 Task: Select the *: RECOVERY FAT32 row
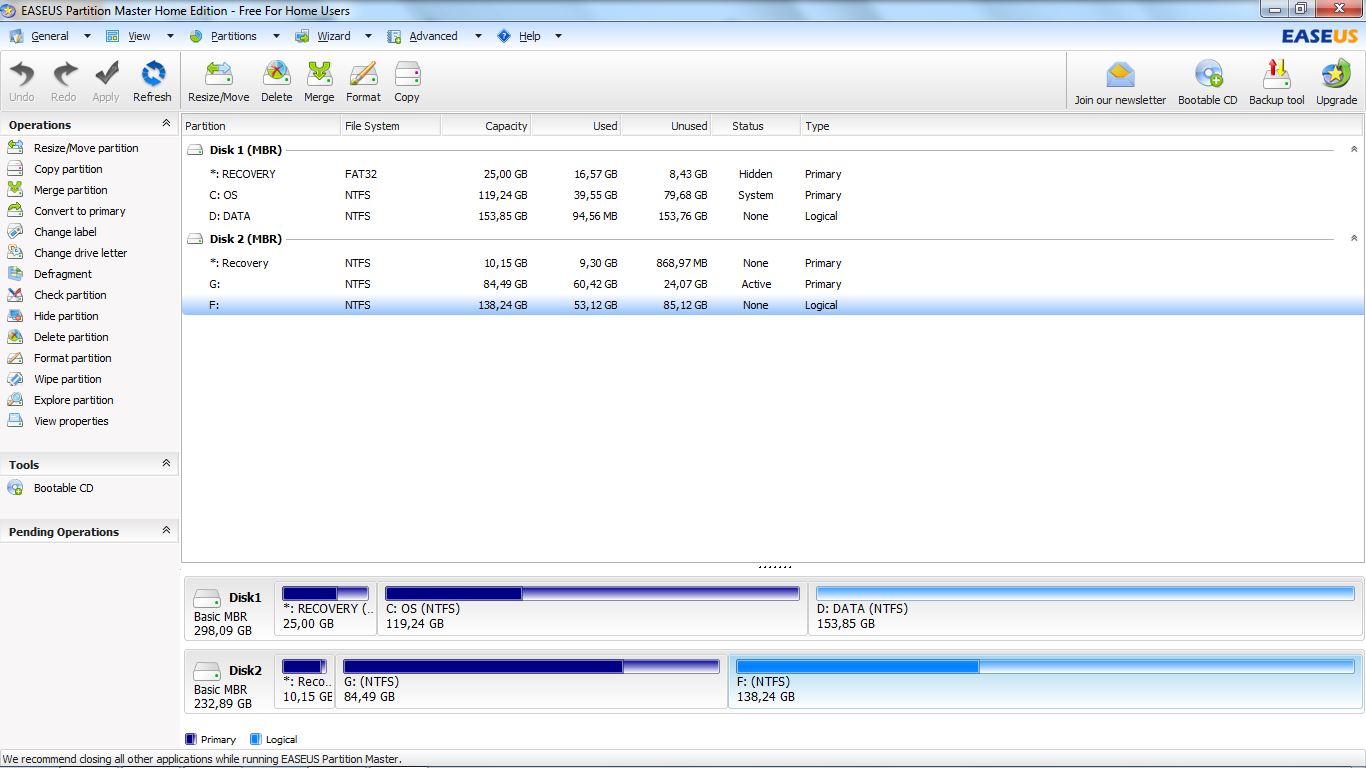(x=772, y=174)
